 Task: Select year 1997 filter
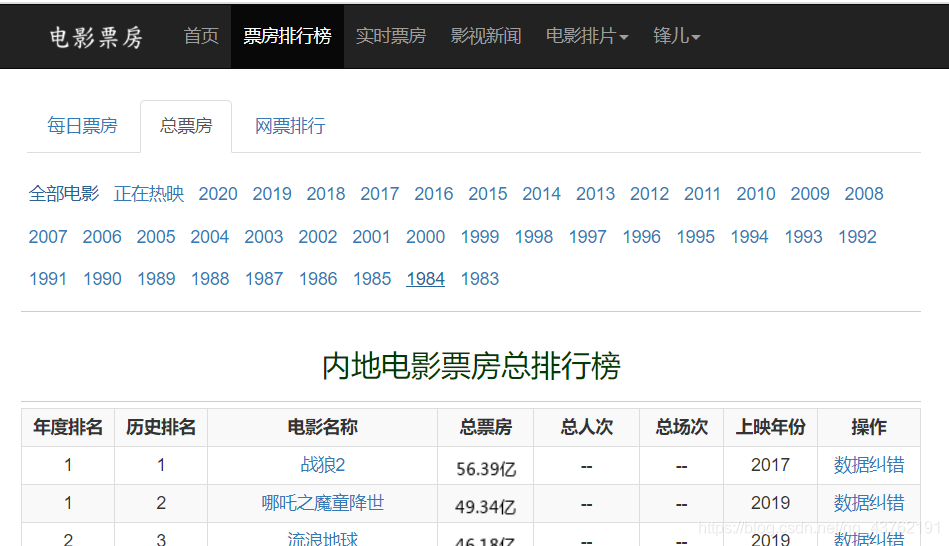[587, 237]
